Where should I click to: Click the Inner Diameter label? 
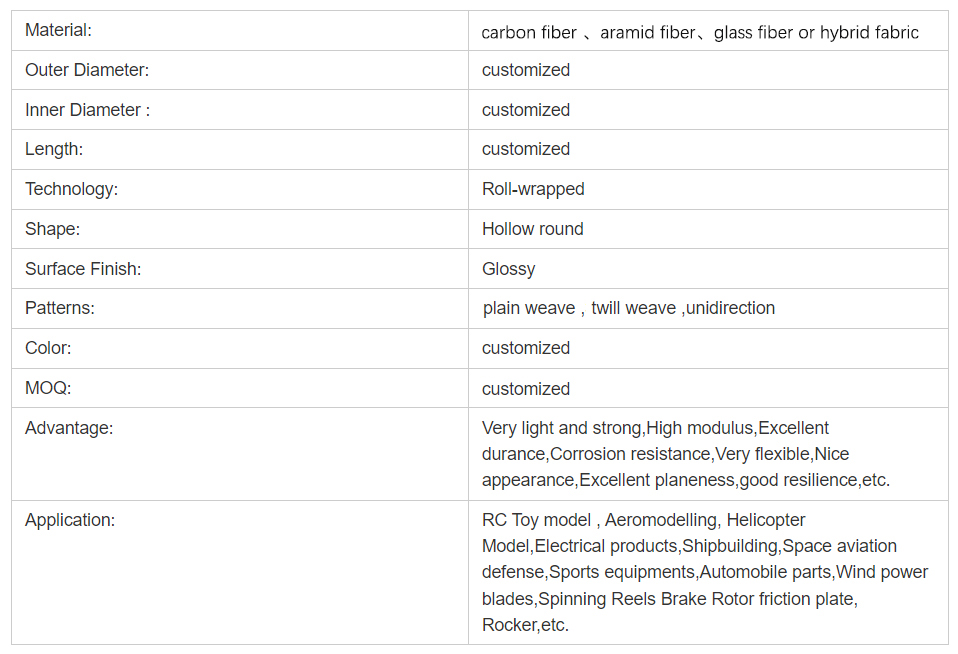[x=87, y=110]
